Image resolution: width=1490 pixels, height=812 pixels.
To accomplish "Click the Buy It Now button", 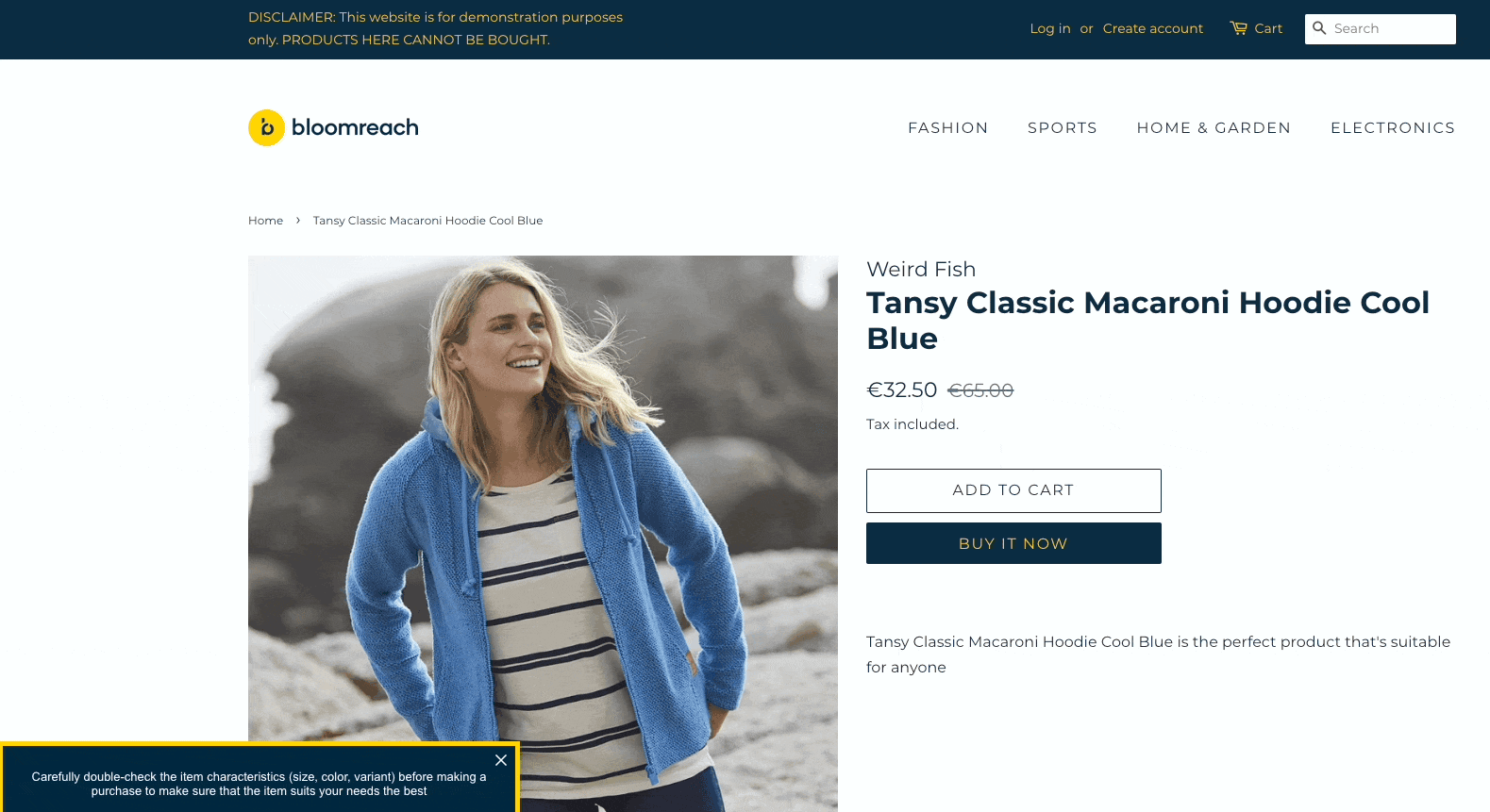I will [1013, 543].
